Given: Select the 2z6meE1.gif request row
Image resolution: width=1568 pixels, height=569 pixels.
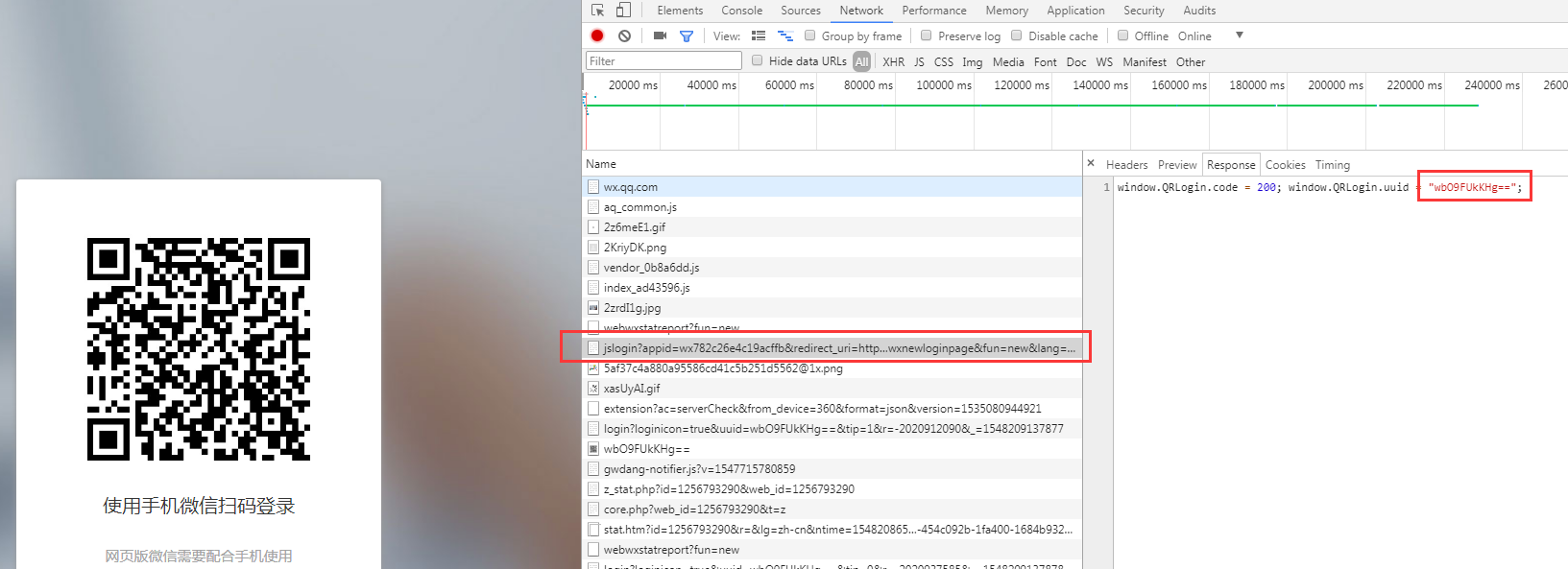Looking at the screenshot, I should click(x=832, y=227).
